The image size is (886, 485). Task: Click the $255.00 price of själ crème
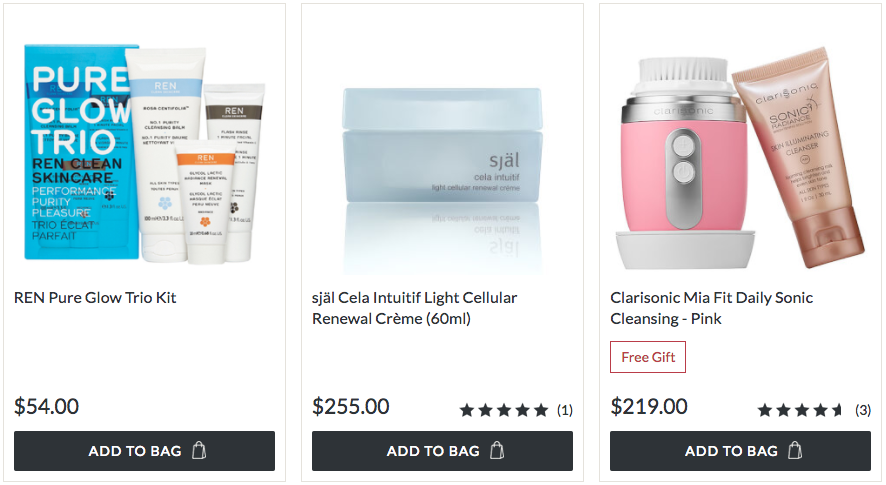coord(351,406)
